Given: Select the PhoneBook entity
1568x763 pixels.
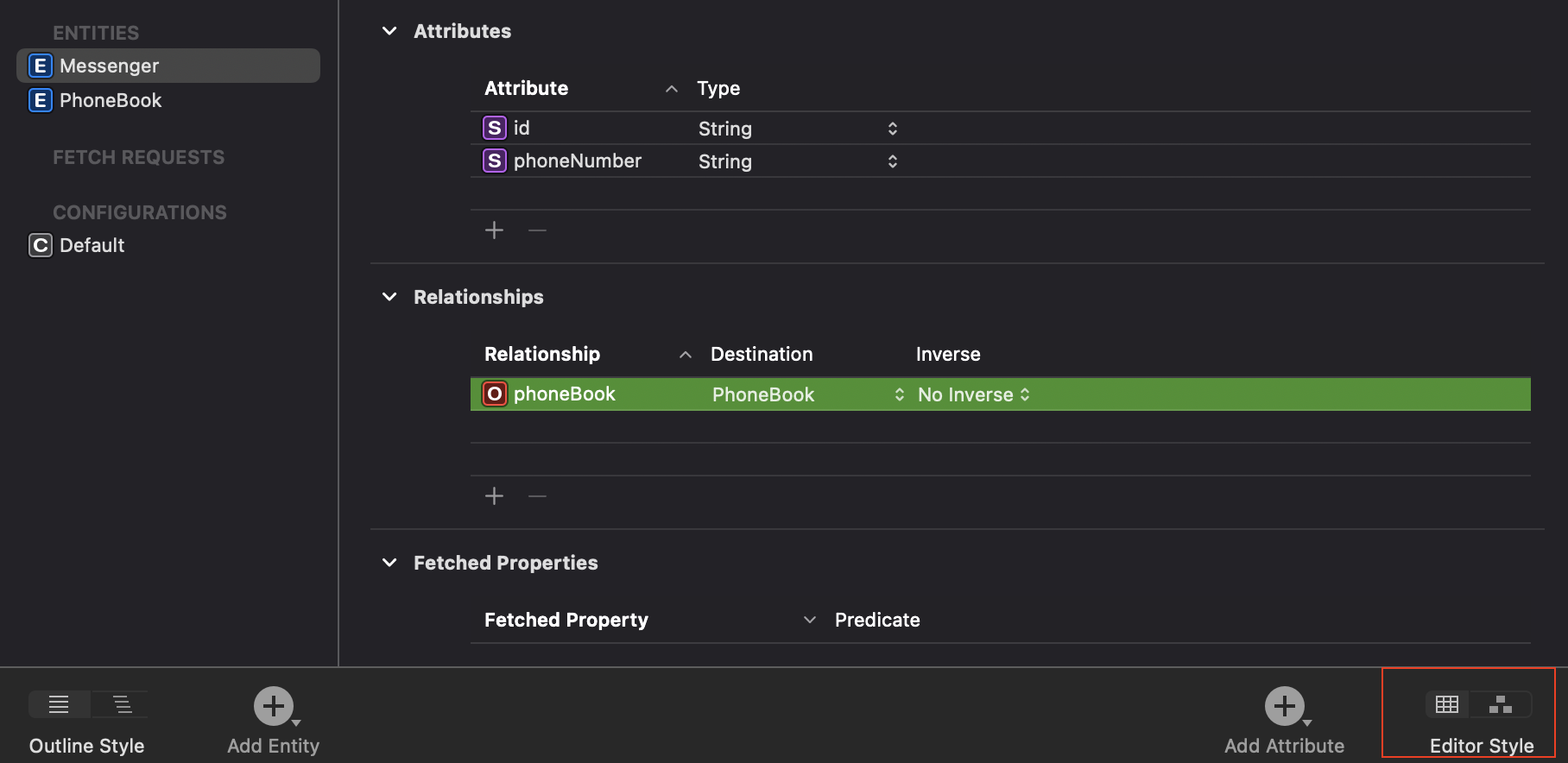Looking at the screenshot, I should tap(111, 100).
